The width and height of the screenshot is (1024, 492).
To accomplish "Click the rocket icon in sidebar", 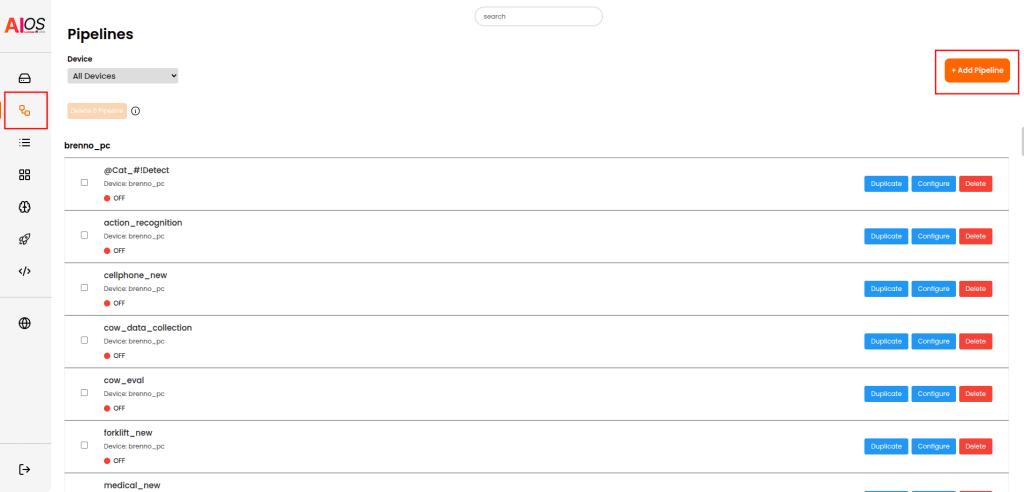I will pyautogui.click(x=25, y=239).
